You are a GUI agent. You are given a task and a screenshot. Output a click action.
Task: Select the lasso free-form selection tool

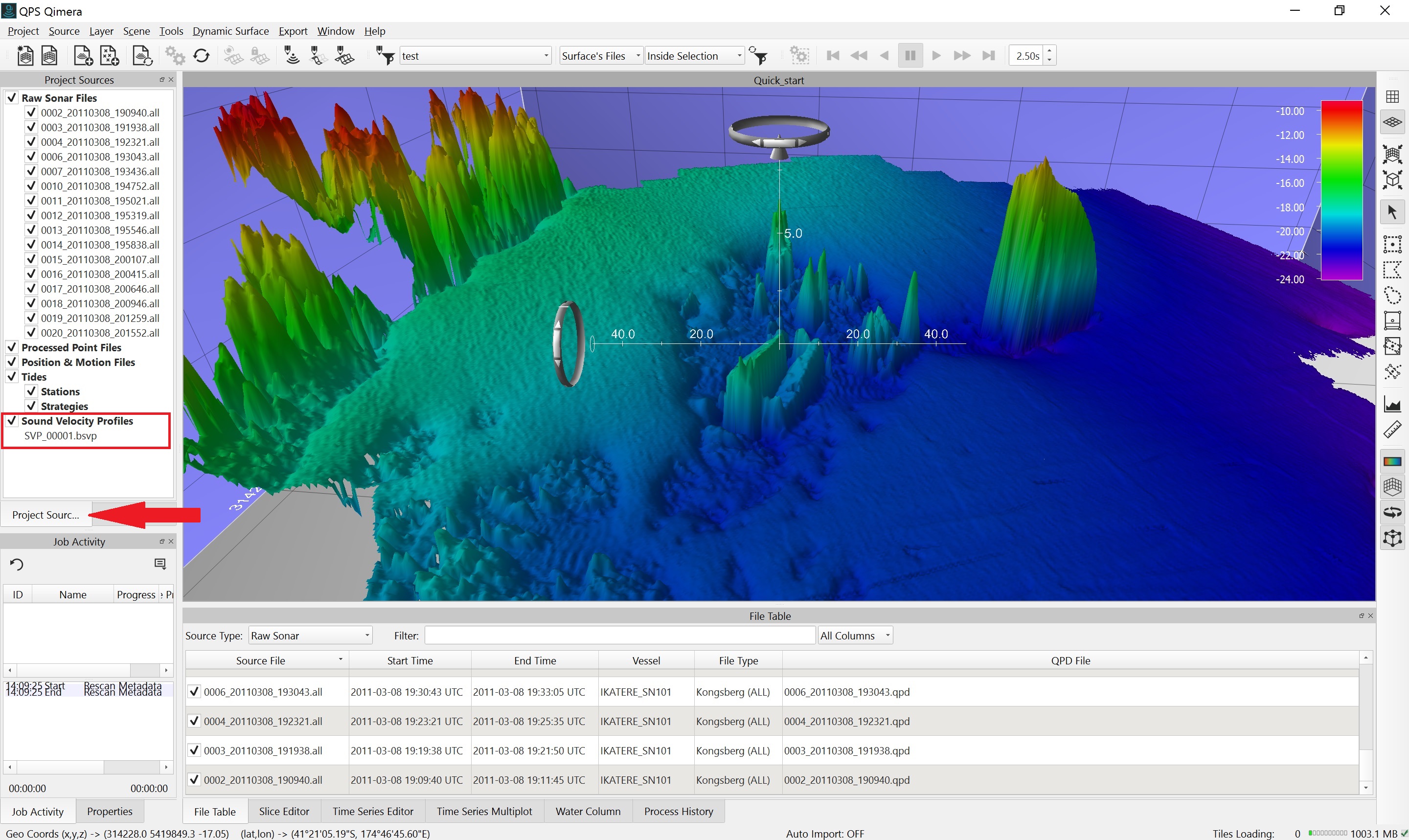click(x=1392, y=295)
